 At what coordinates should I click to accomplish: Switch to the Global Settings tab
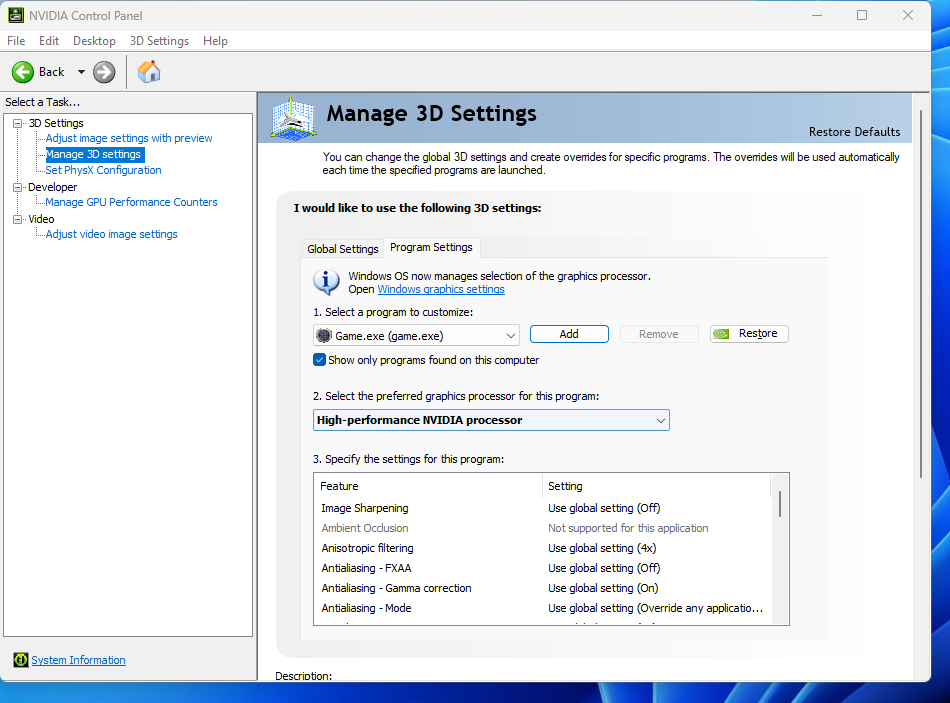click(342, 248)
